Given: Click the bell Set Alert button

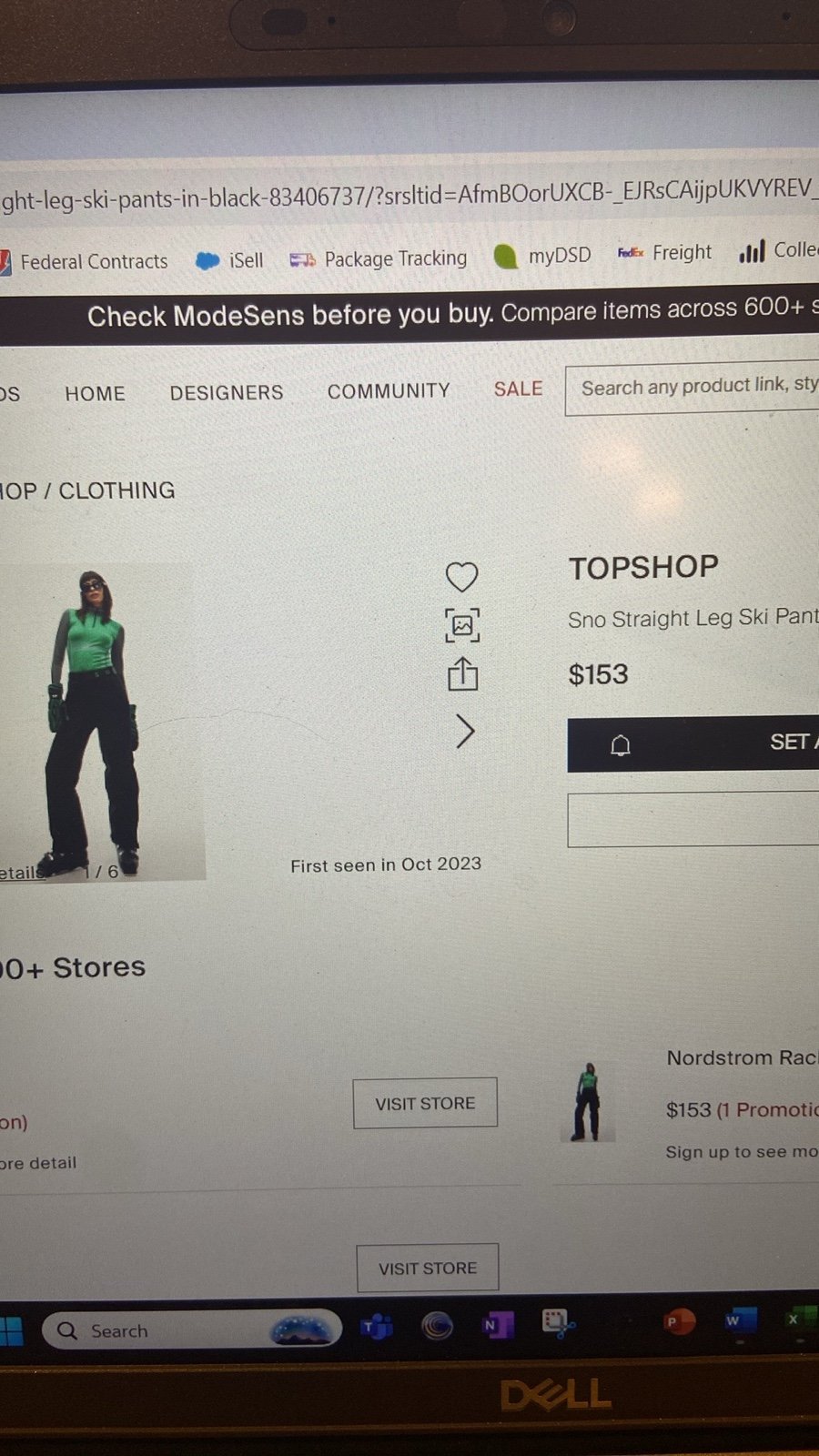Looking at the screenshot, I should coord(693,744).
